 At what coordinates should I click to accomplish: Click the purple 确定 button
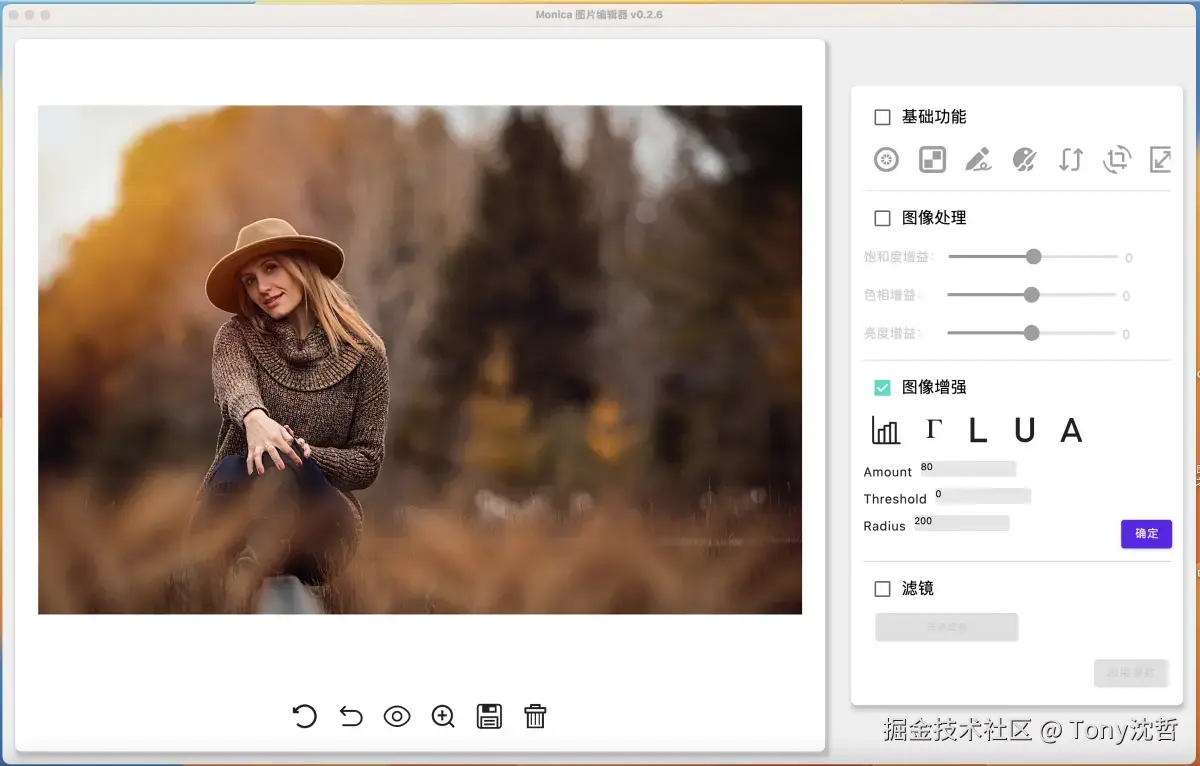click(x=1146, y=534)
